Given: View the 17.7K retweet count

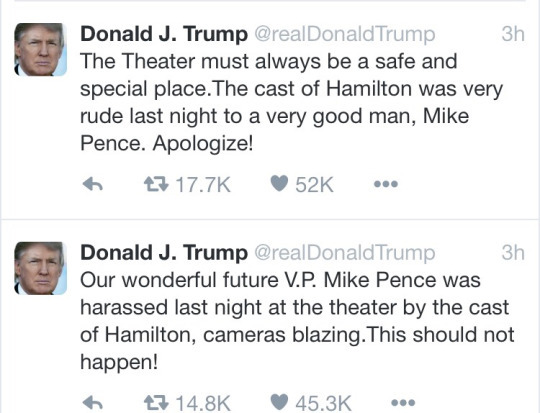Looking at the screenshot, I should point(203,185).
